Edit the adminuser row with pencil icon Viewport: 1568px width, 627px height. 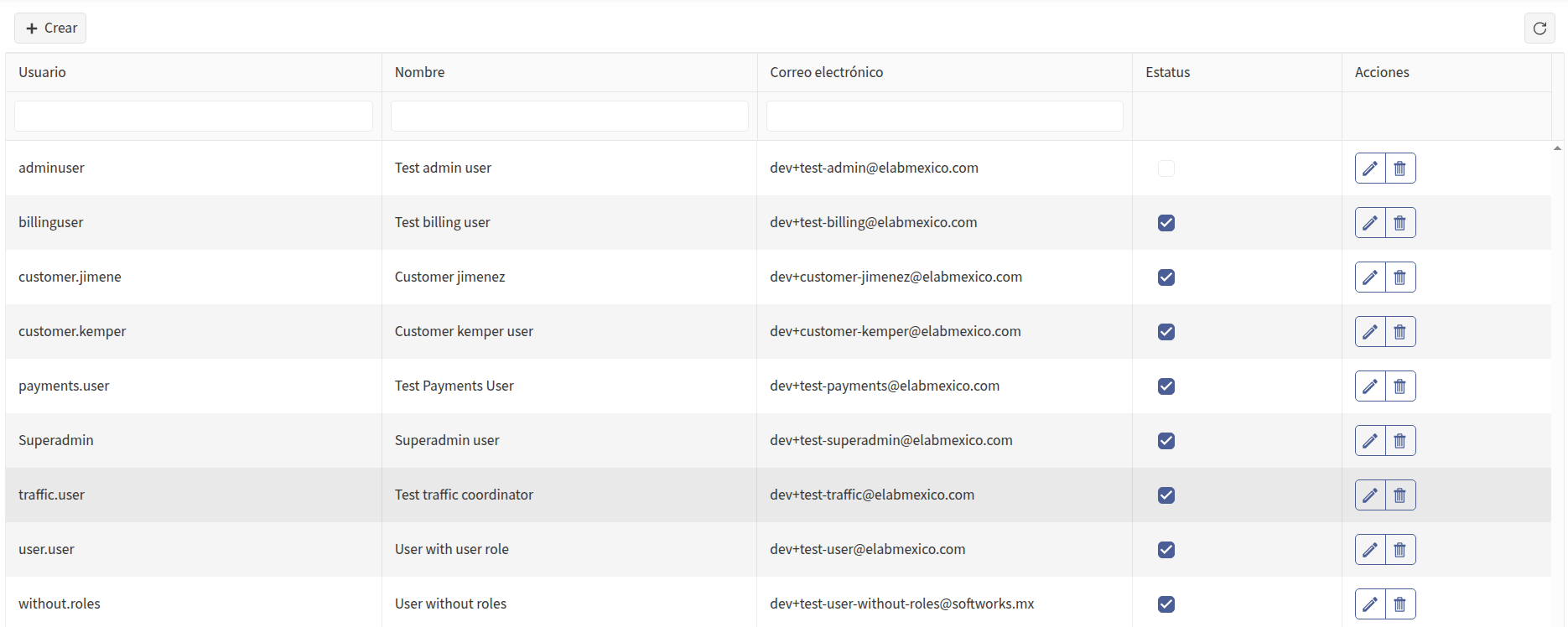pyautogui.click(x=1370, y=168)
